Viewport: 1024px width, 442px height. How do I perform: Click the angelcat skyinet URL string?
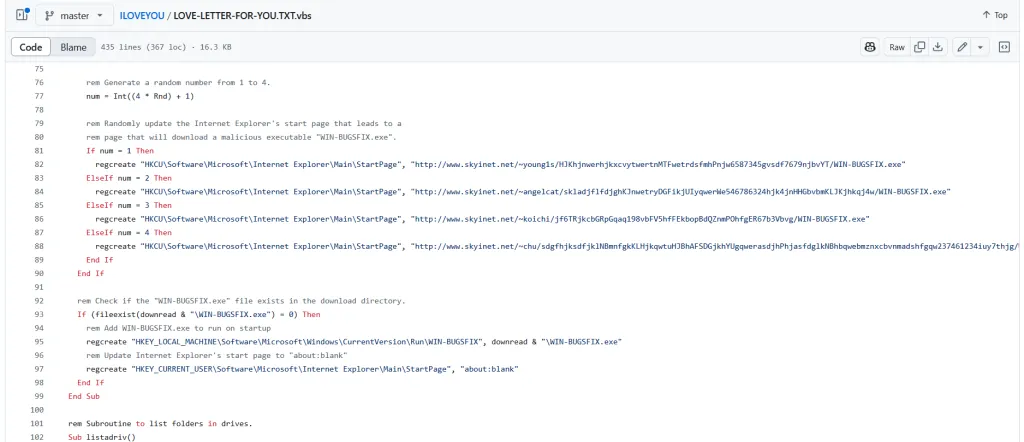[680, 192]
